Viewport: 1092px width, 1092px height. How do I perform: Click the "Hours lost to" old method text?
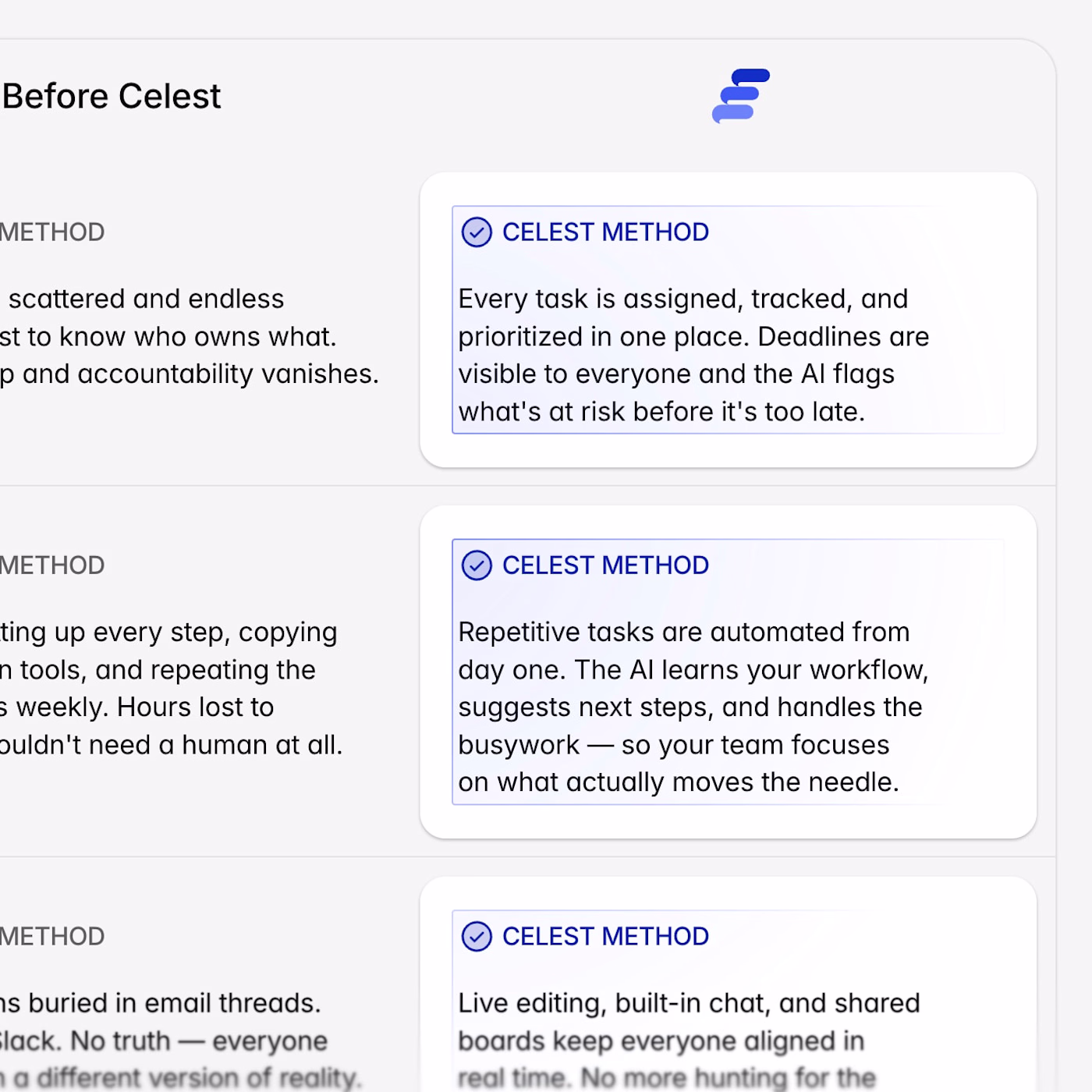click(195, 707)
